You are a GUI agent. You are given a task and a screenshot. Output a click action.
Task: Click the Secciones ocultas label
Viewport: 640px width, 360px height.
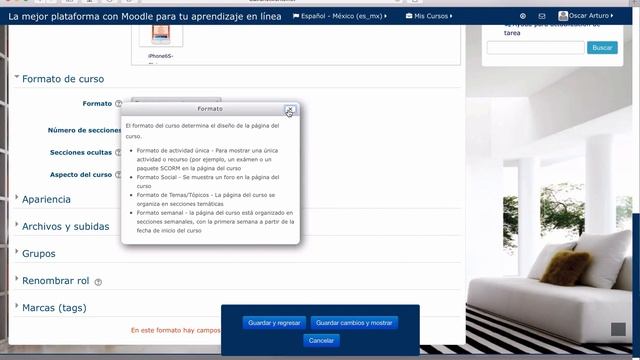click(x=81, y=153)
